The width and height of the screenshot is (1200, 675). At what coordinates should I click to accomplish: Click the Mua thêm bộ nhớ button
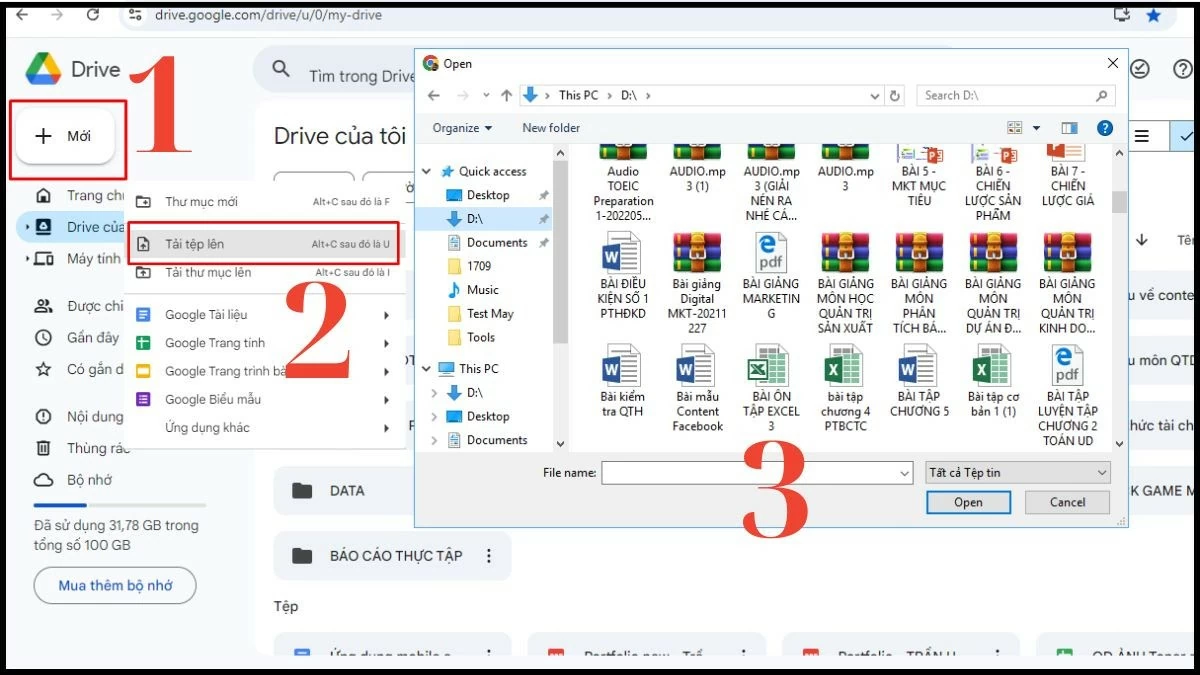(x=114, y=585)
